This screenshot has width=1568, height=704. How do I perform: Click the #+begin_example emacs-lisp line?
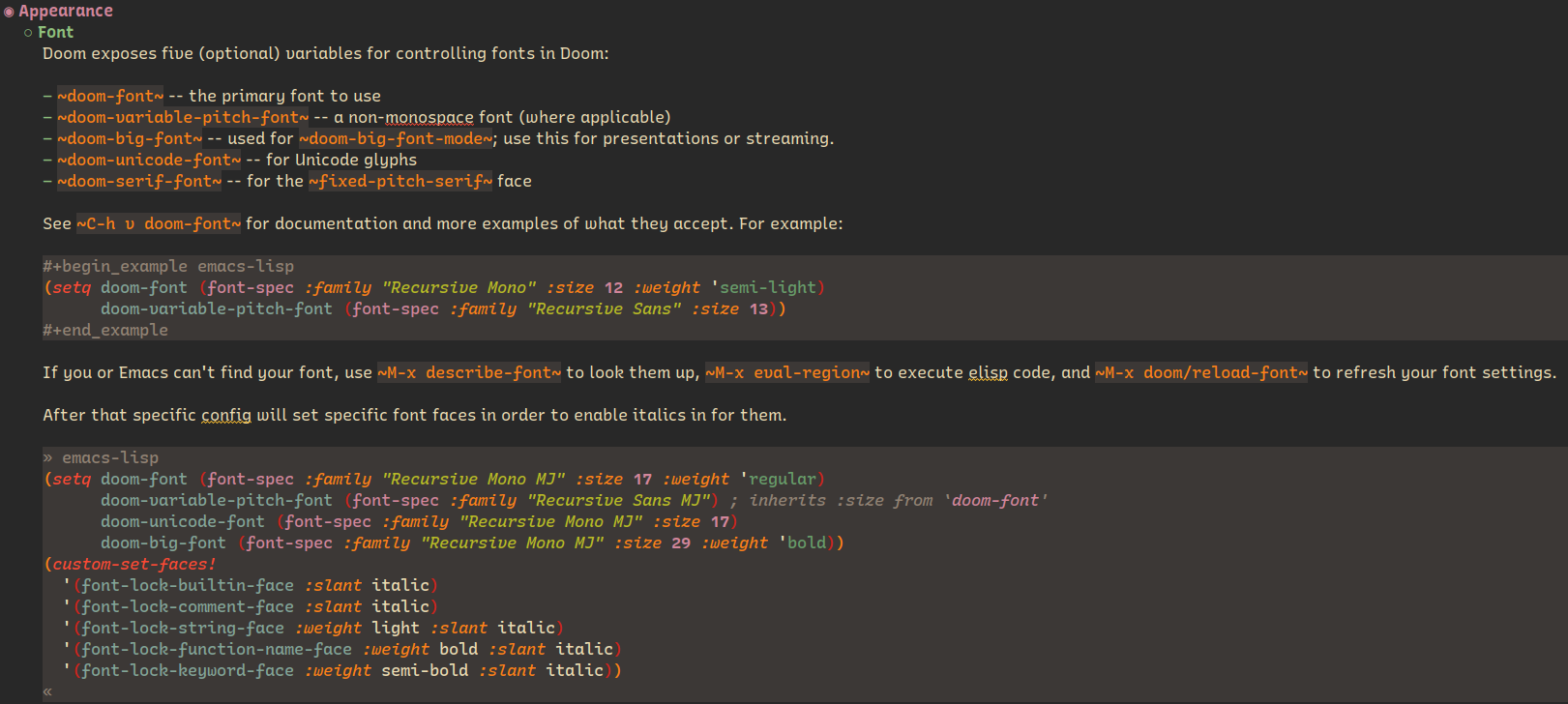[168, 266]
